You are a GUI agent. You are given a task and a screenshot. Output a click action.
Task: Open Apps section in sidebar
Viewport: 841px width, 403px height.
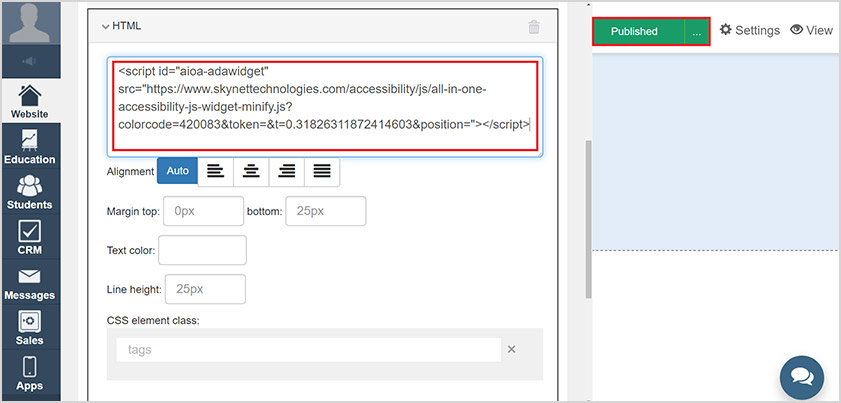coord(30,372)
